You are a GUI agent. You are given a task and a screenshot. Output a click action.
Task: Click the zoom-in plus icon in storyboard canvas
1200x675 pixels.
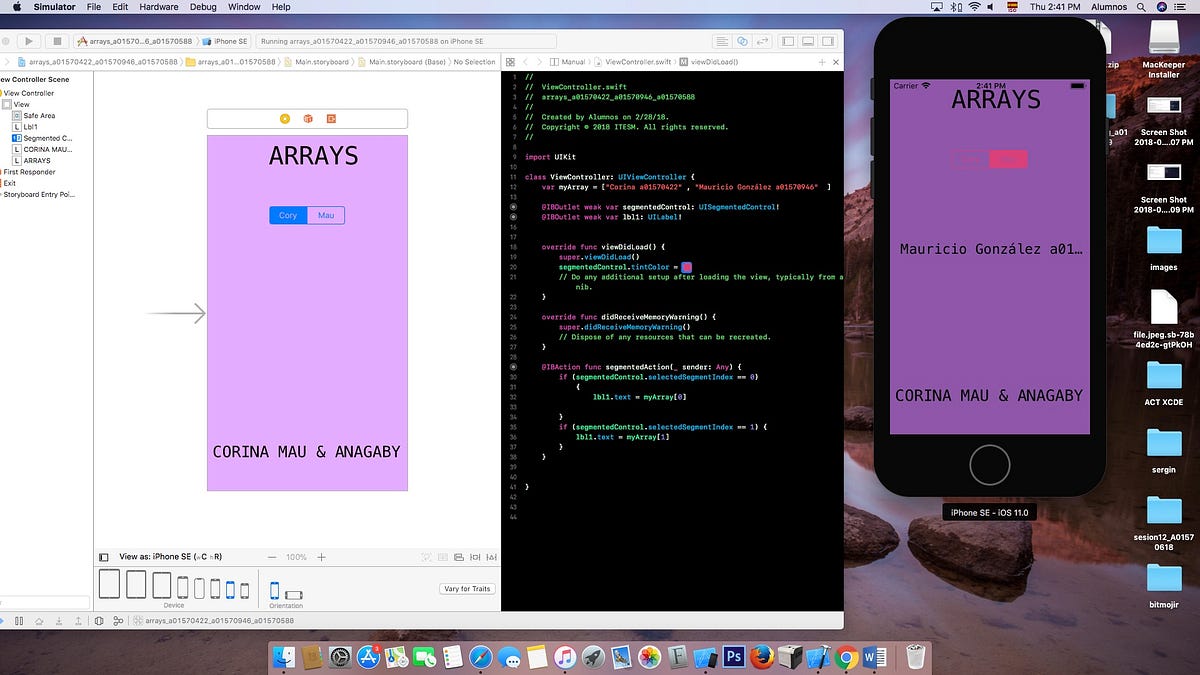tap(322, 557)
